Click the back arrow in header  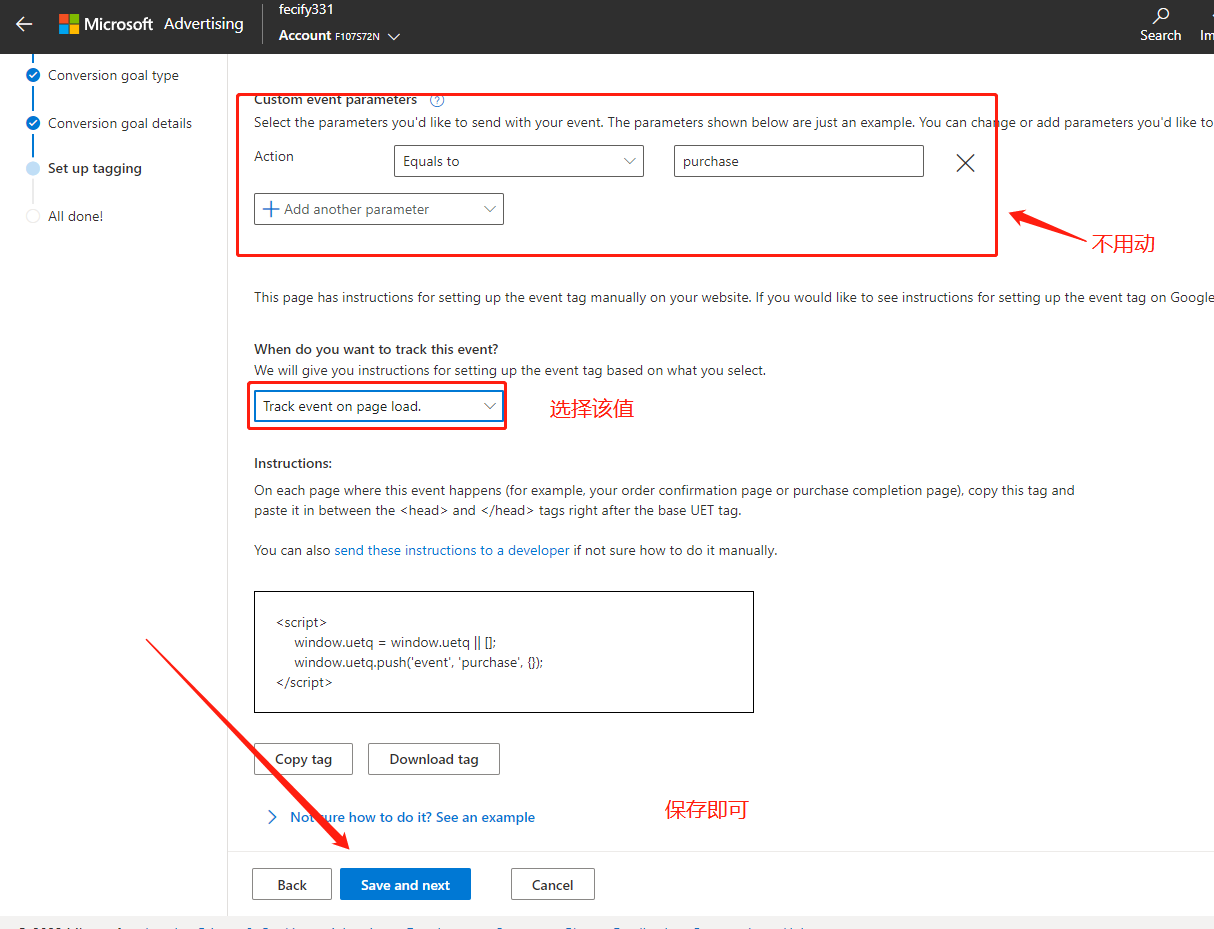(x=24, y=24)
